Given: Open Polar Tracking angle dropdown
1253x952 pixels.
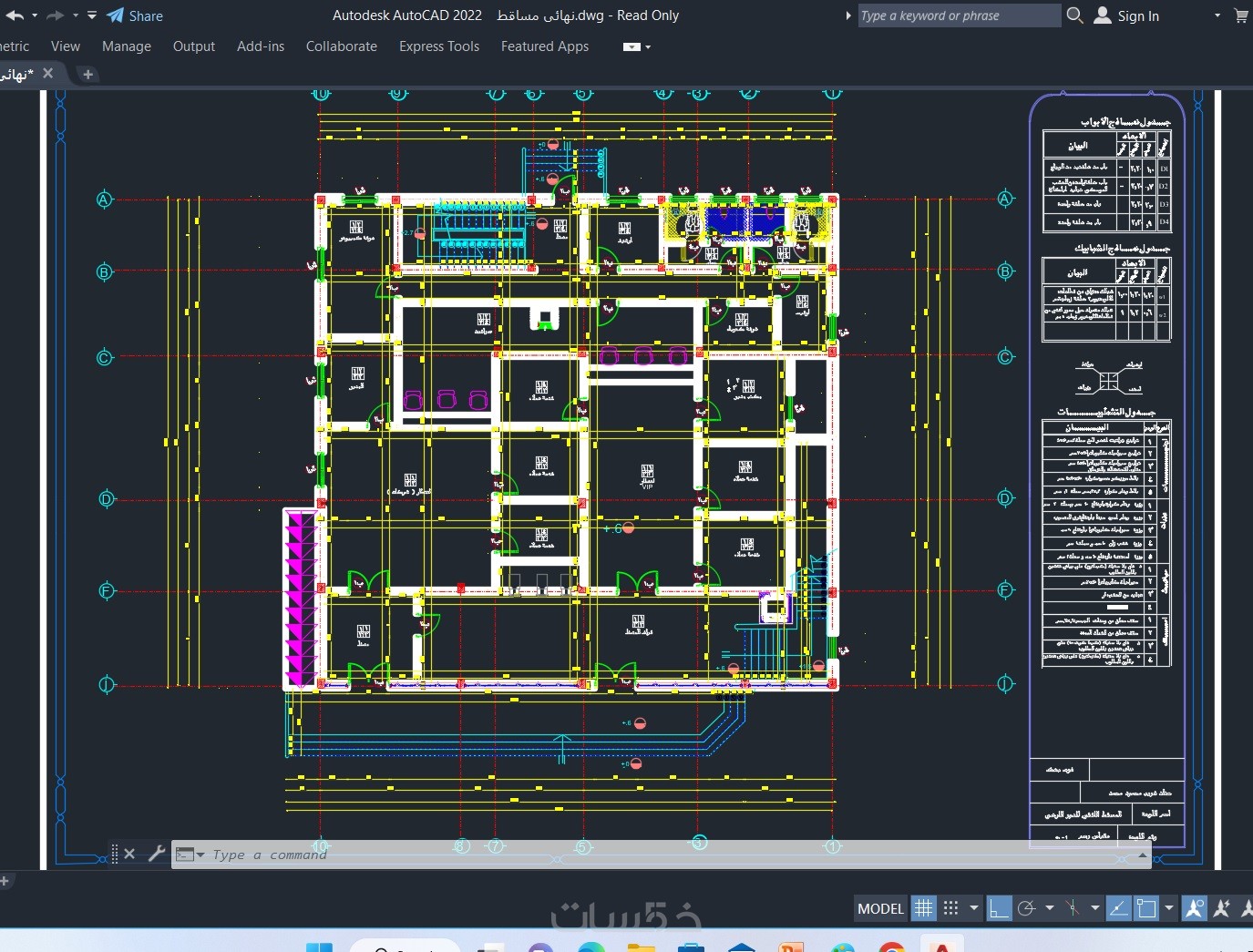Looking at the screenshot, I should tap(1050, 908).
